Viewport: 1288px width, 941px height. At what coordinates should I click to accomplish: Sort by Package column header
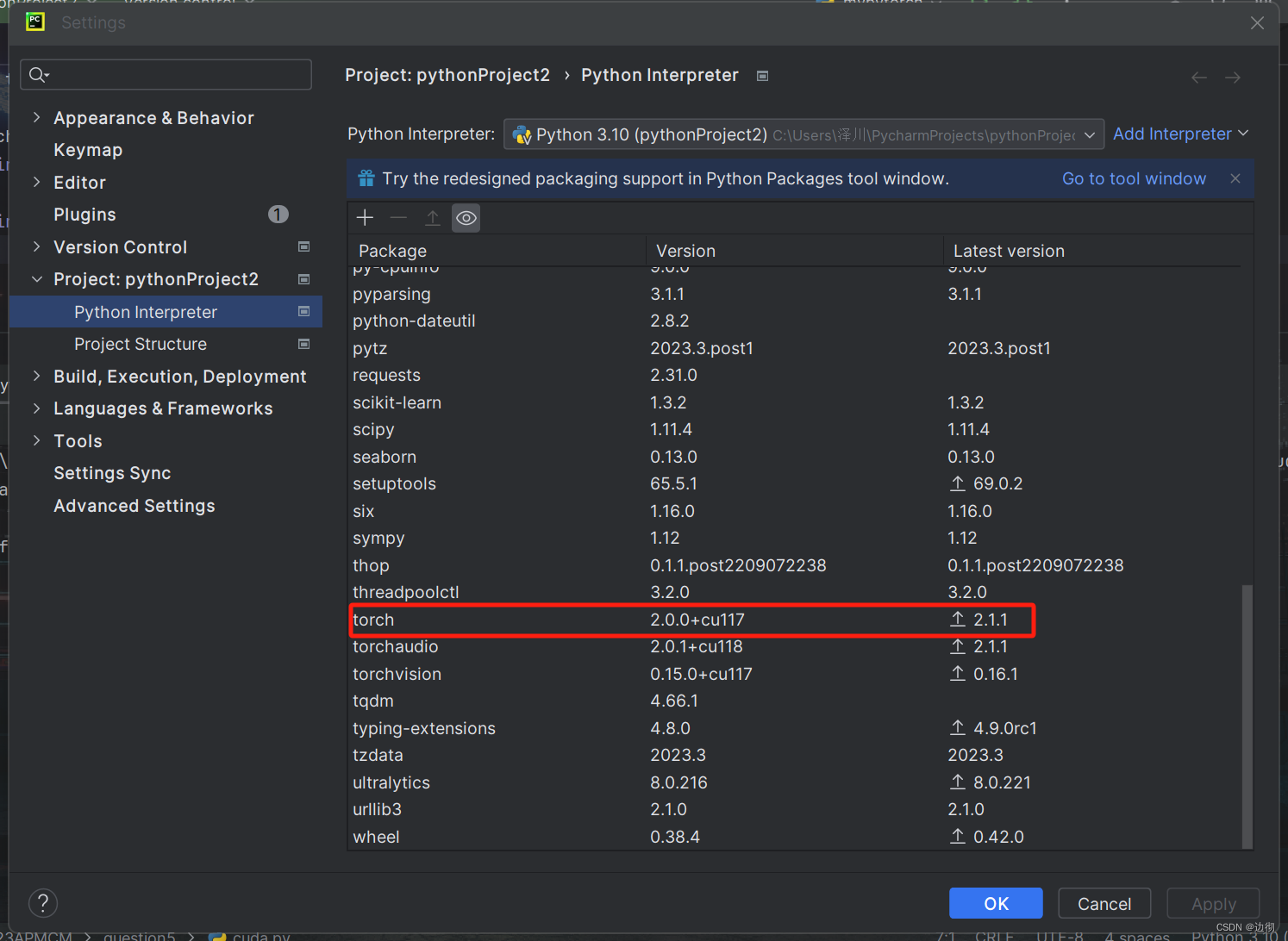click(497, 251)
